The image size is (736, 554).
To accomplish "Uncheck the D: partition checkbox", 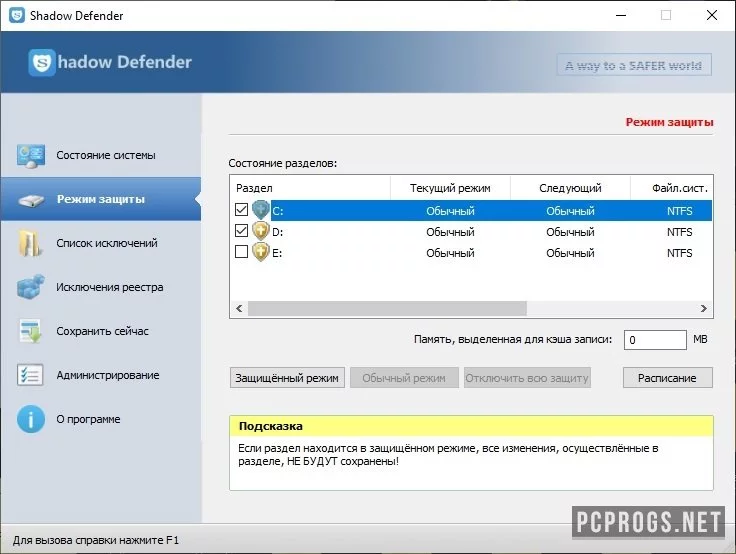I will pos(241,231).
